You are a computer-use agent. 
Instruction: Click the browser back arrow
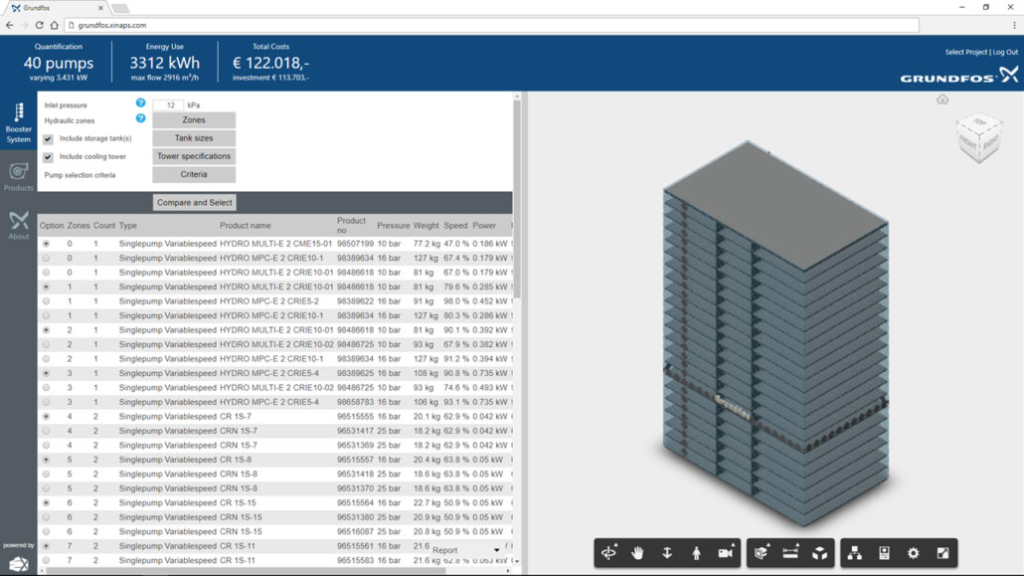9,25
